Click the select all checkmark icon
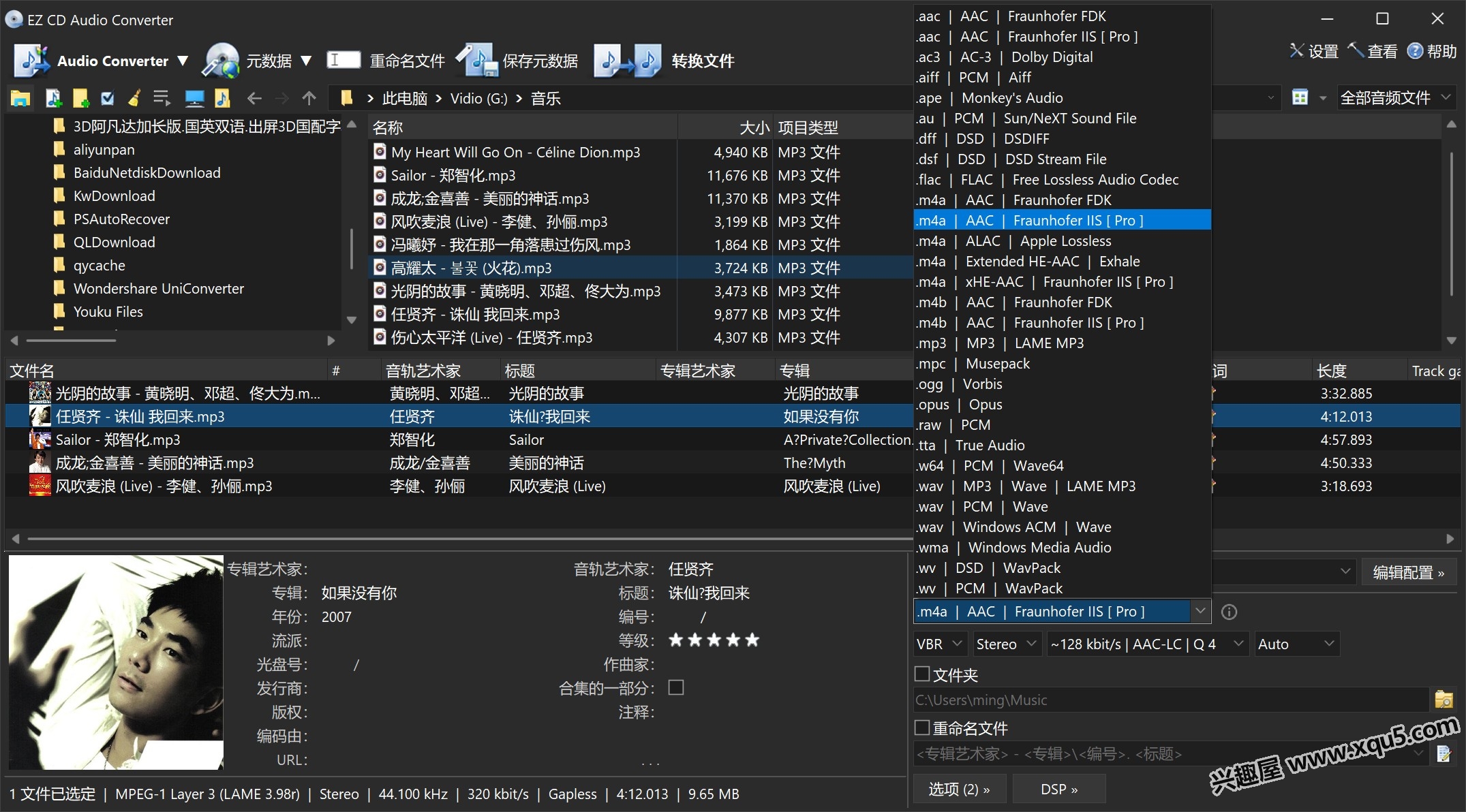Image resolution: width=1466 pixels, height=812 pixels. (x=108, y=99)
